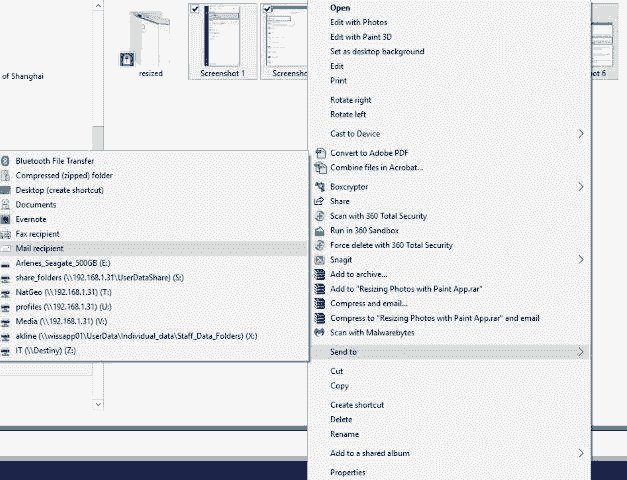
Task: Expand the Cast to Device submenu arrow
Action: point(581,134)
